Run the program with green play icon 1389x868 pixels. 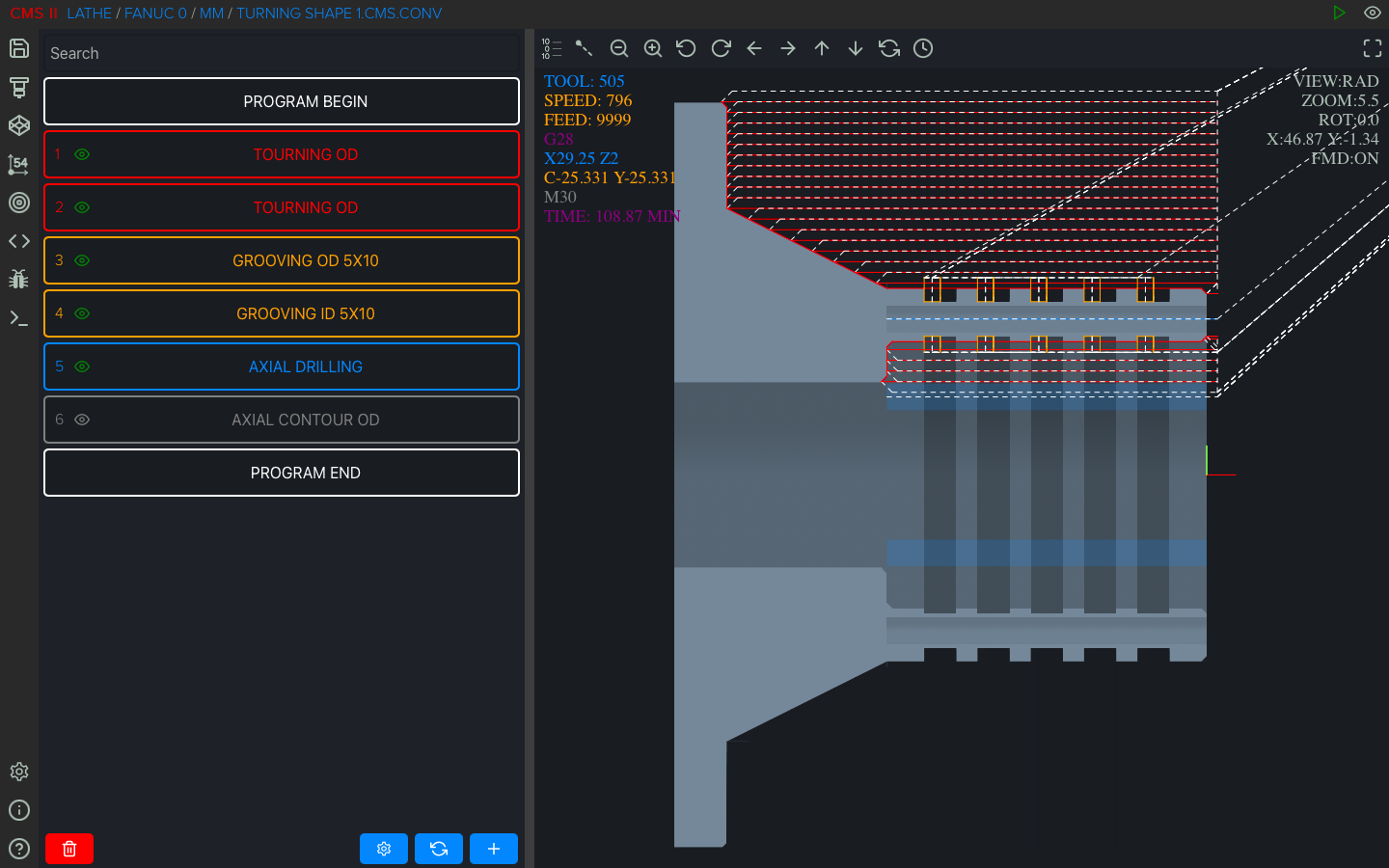1339,13
